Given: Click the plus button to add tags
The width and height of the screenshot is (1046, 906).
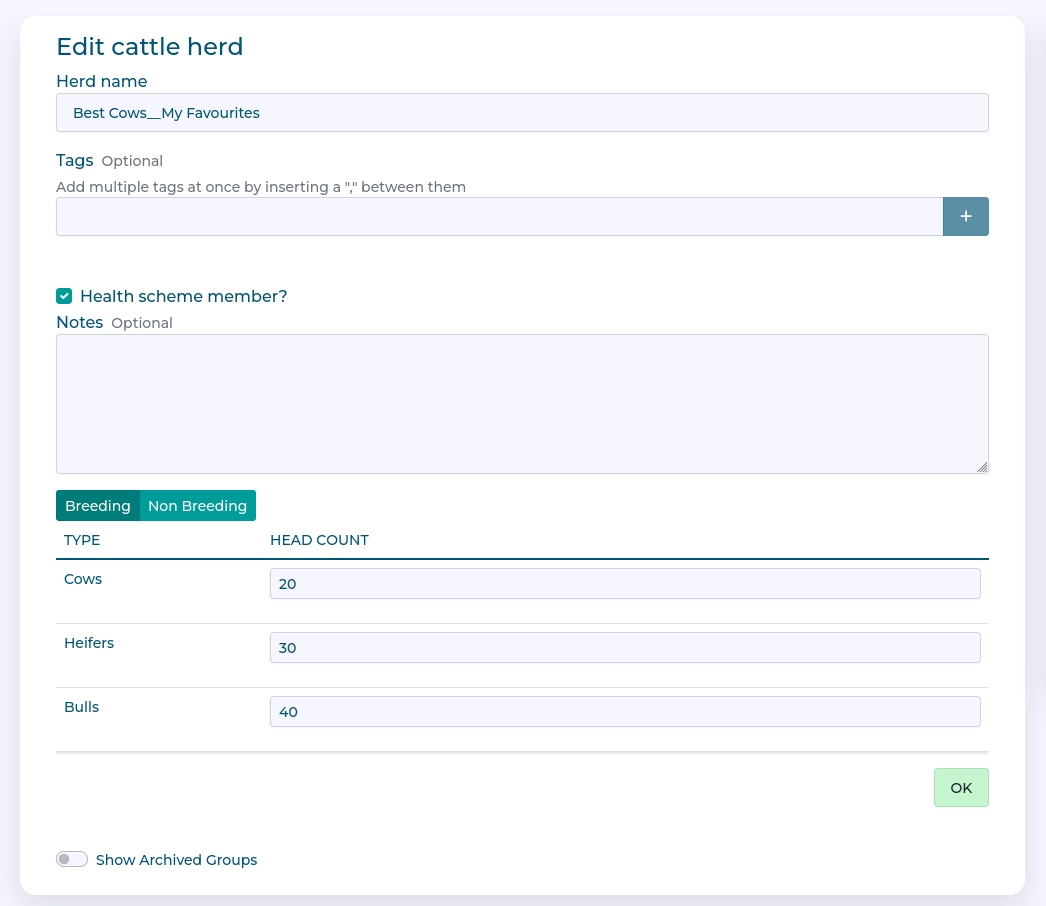Looking at the screenshot, I should 965,216.
